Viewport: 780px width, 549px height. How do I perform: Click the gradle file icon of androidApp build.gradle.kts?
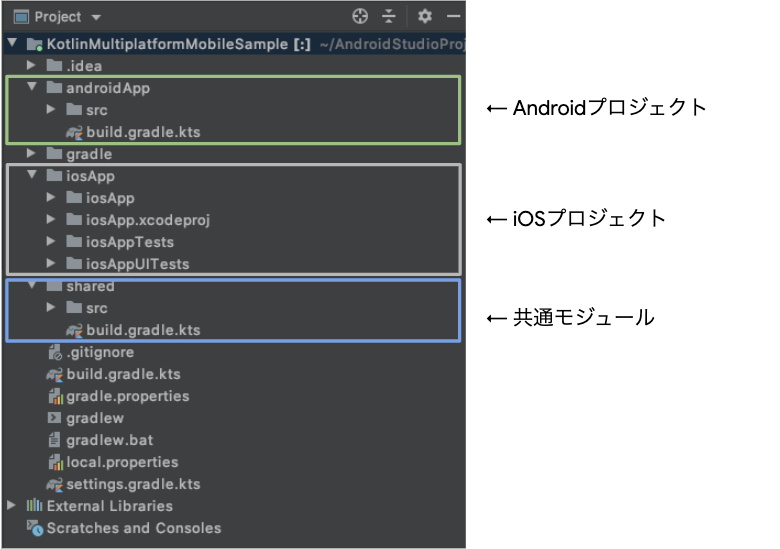coord(74,132)
